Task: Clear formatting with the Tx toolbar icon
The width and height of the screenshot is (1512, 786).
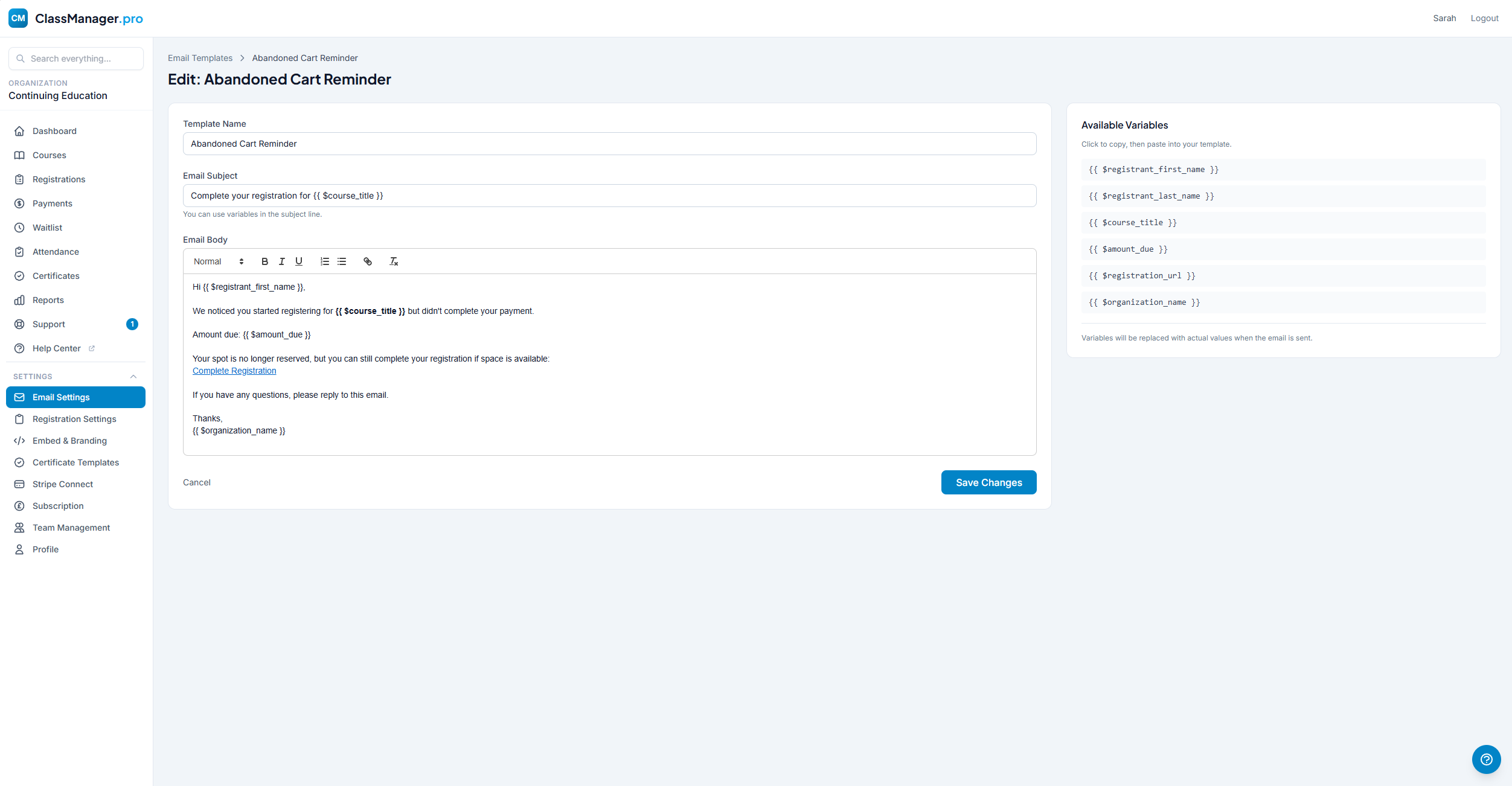Action: click(x=394, y=261)
